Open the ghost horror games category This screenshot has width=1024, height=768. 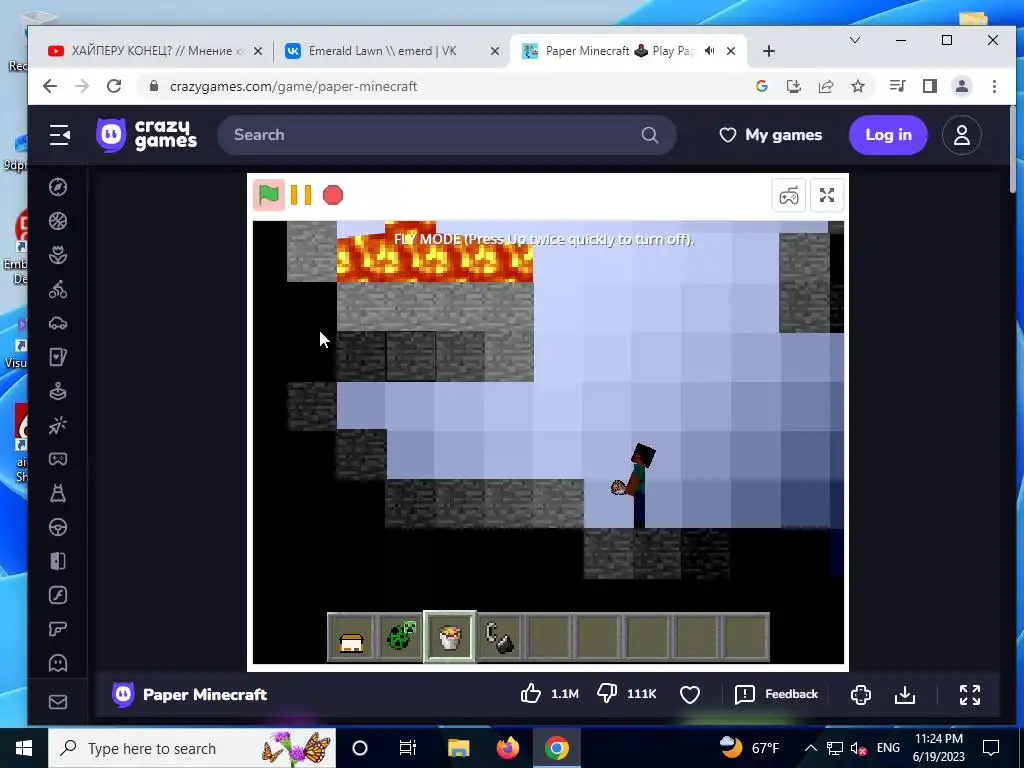point(58,663)
